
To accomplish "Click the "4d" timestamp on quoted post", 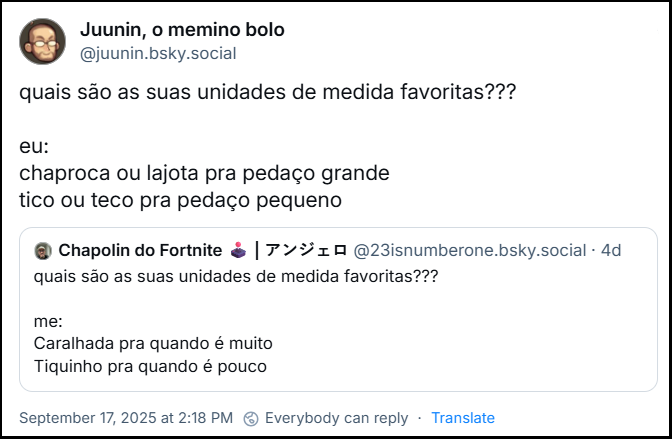I will pos(611,250).
